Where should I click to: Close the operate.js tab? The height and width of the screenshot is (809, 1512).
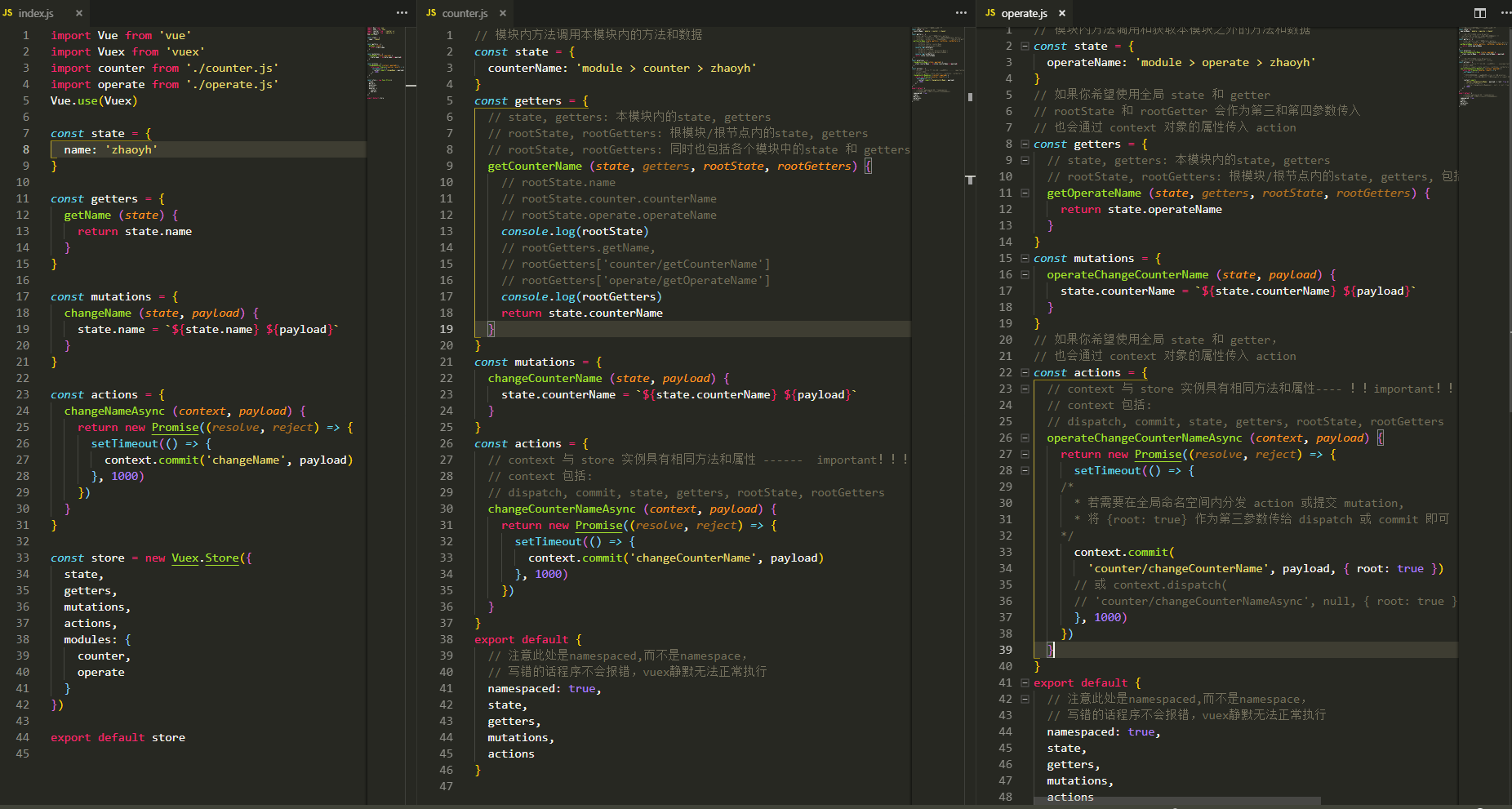[1062, 13]
